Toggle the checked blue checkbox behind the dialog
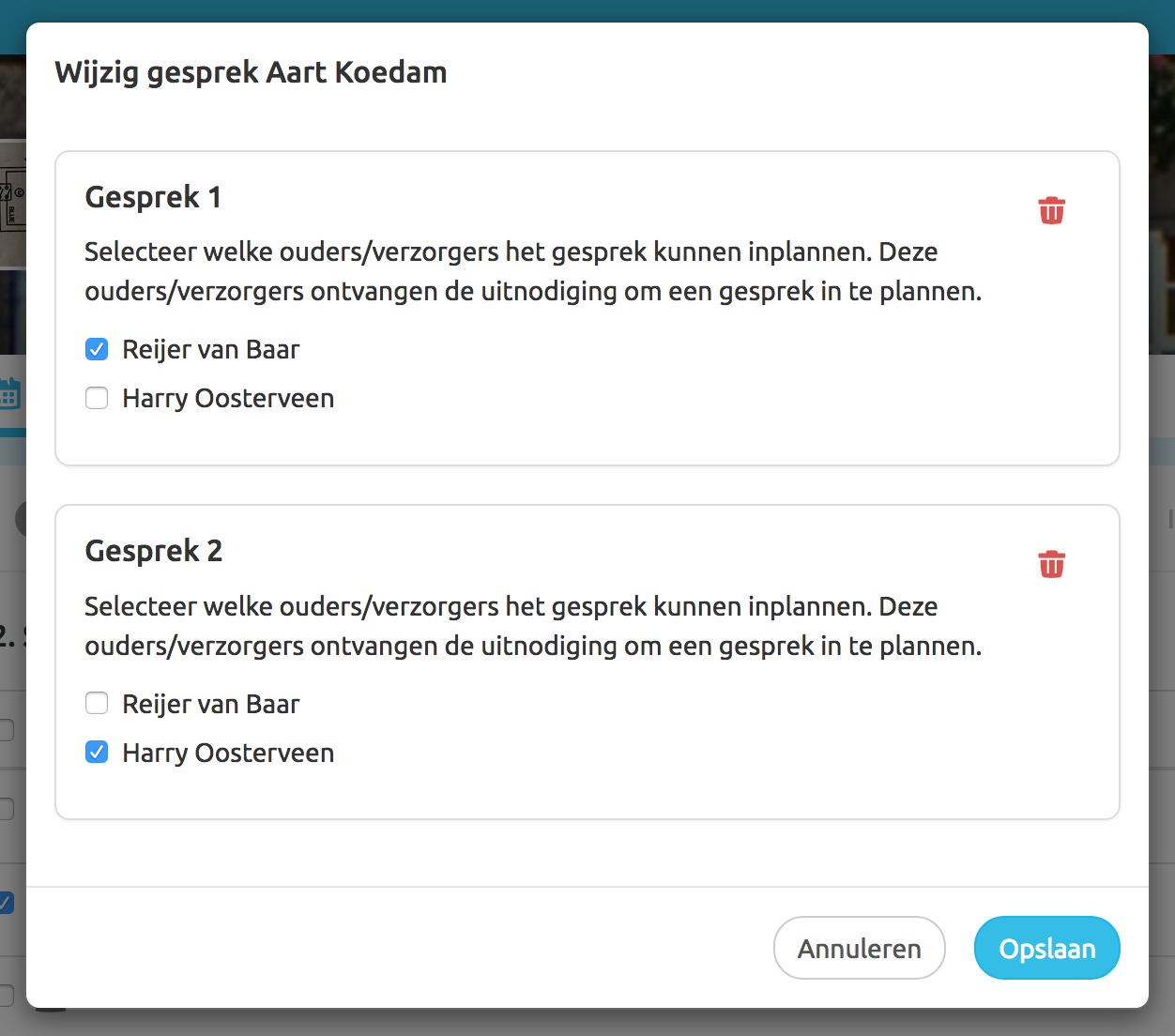The width and height of the screenshot is (1175, 1036). (7, 903)
